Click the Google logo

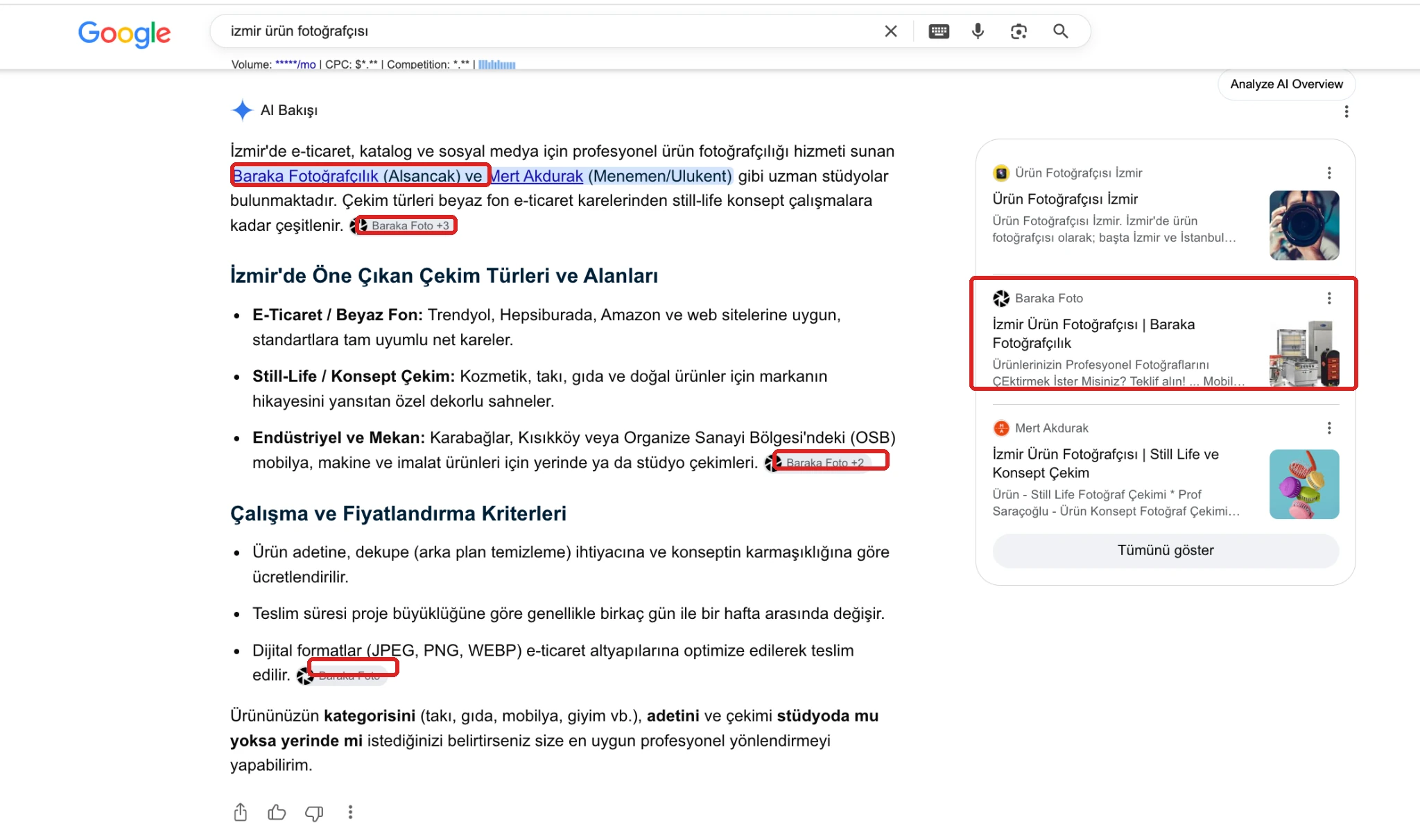124,33
